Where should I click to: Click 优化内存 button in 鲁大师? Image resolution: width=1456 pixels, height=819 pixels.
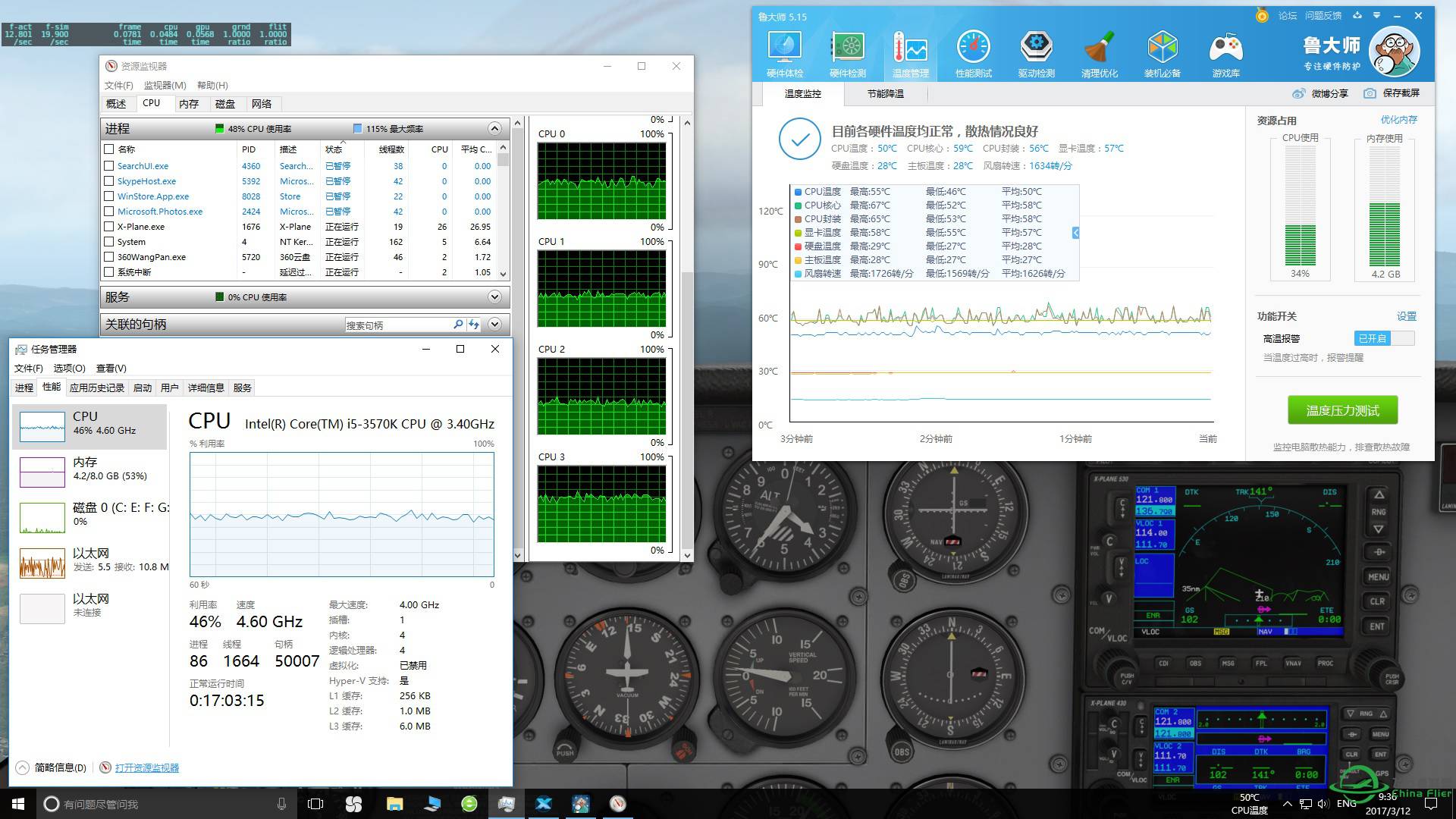[x=1401, y=118]
